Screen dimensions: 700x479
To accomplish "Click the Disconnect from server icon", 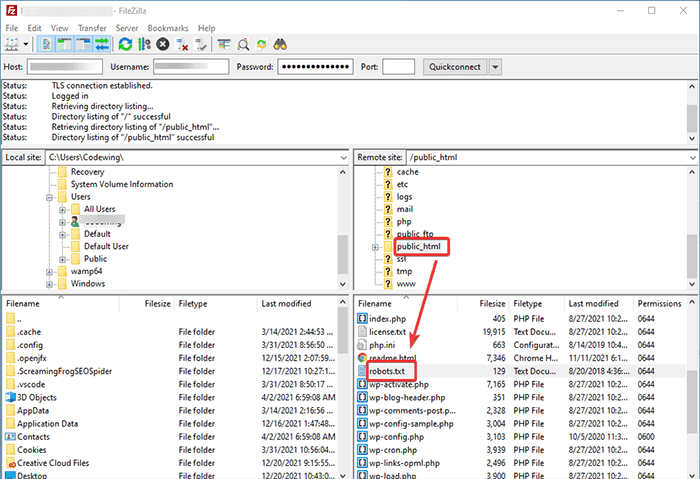I will coord(182,45).
